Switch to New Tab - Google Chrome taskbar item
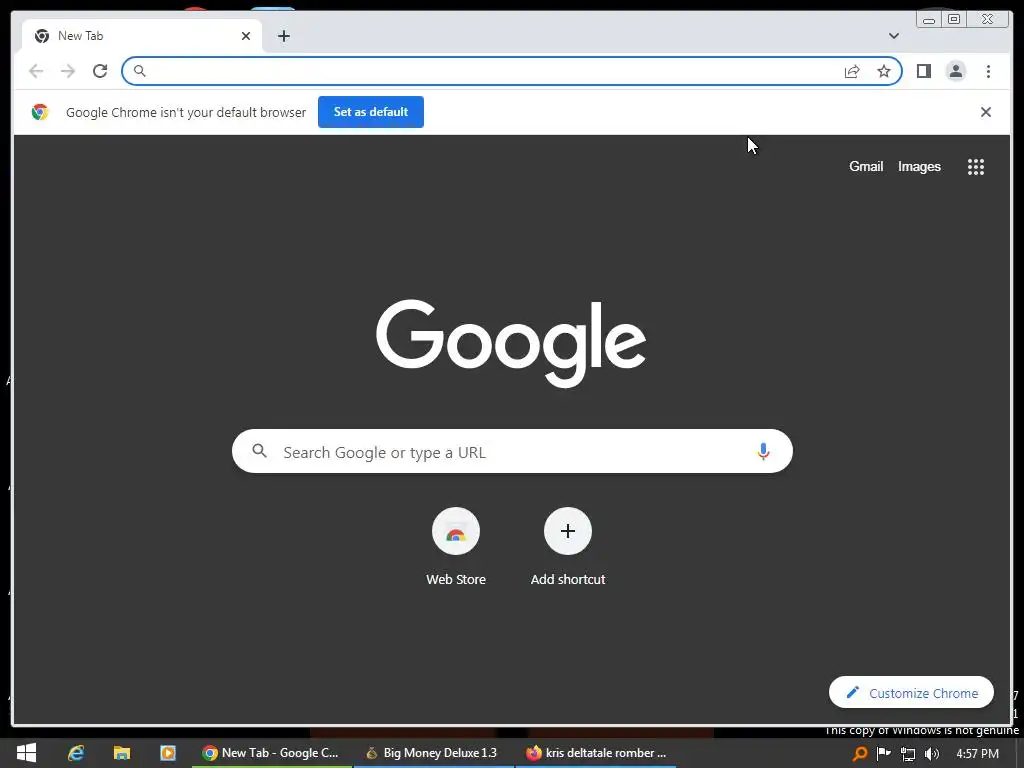Screen dimensions: 1024x768 pos(271,753)
